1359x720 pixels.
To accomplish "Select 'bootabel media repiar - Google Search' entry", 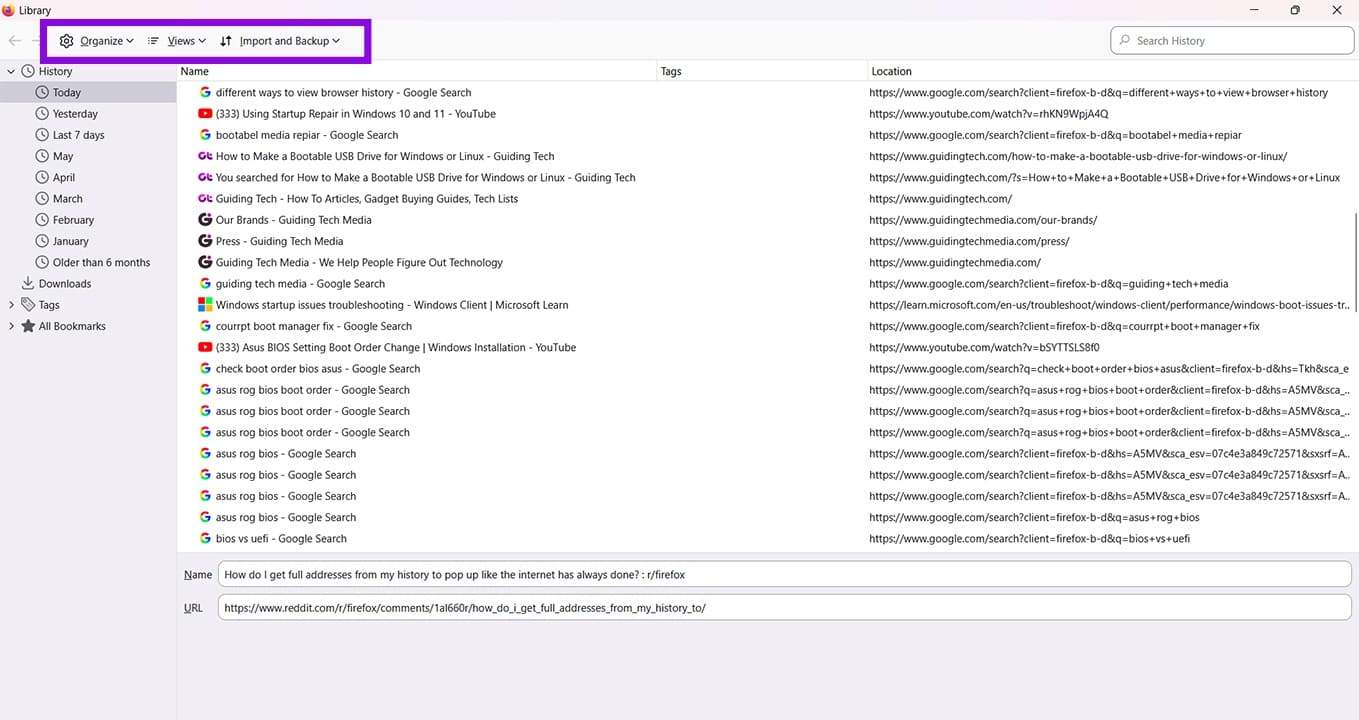I will [307, 135].
